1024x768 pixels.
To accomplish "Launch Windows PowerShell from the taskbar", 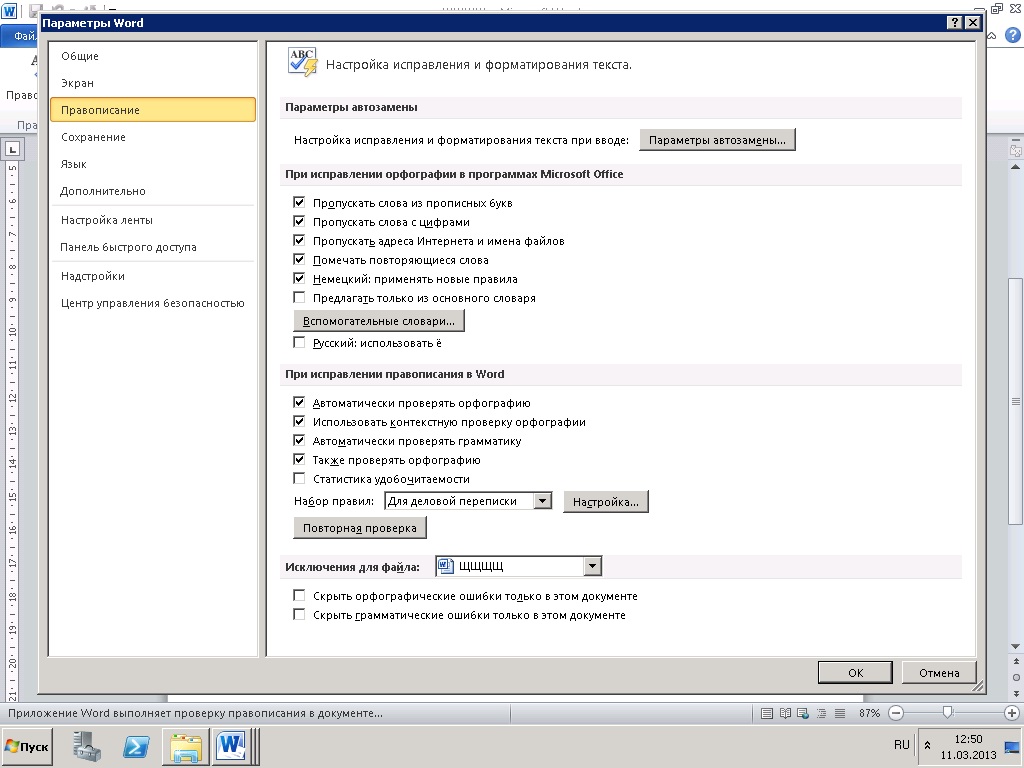I will [136, 746].
